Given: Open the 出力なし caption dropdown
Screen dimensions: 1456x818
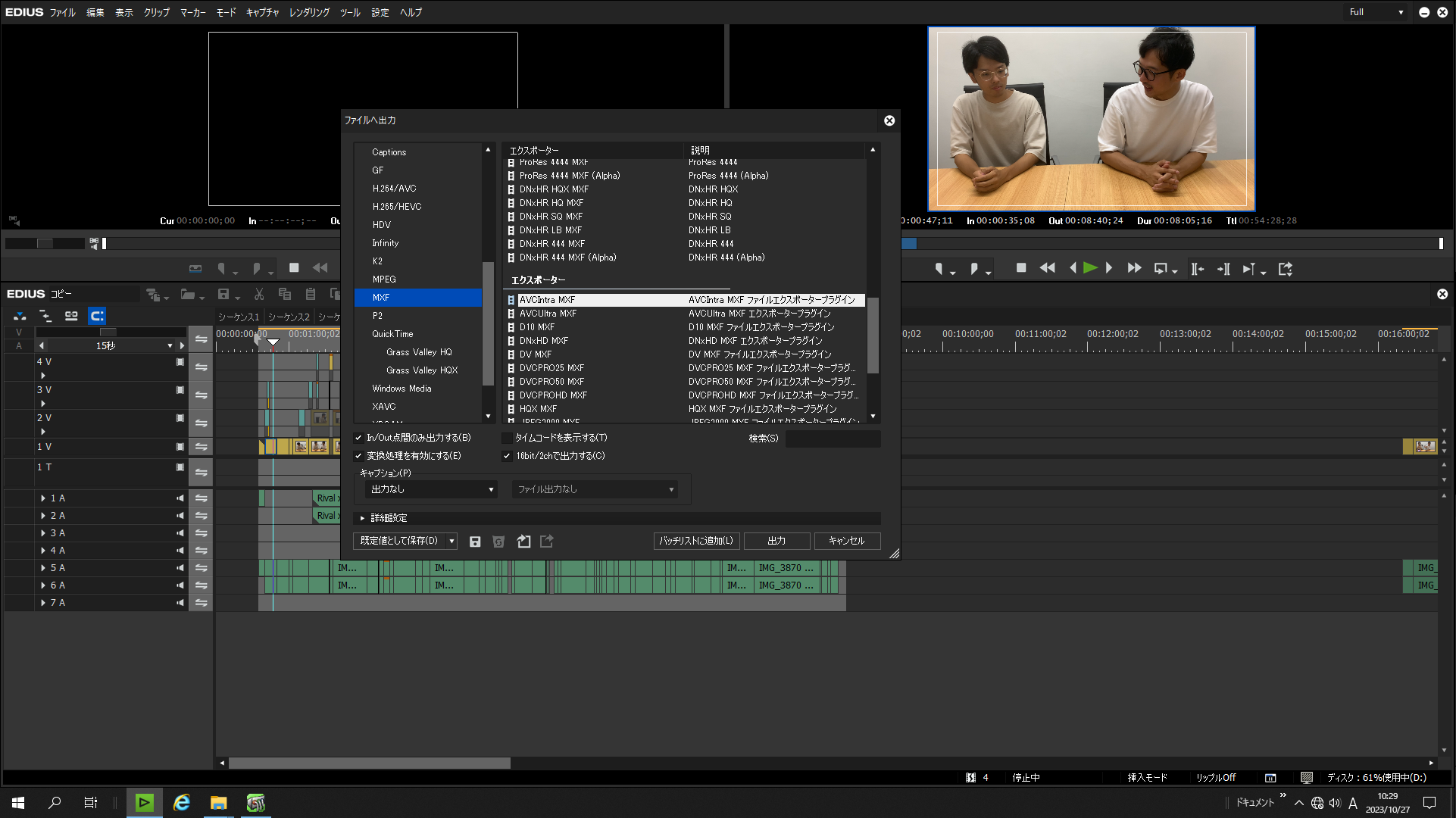Looking at the screenshot, I should [x=430, y=489].
